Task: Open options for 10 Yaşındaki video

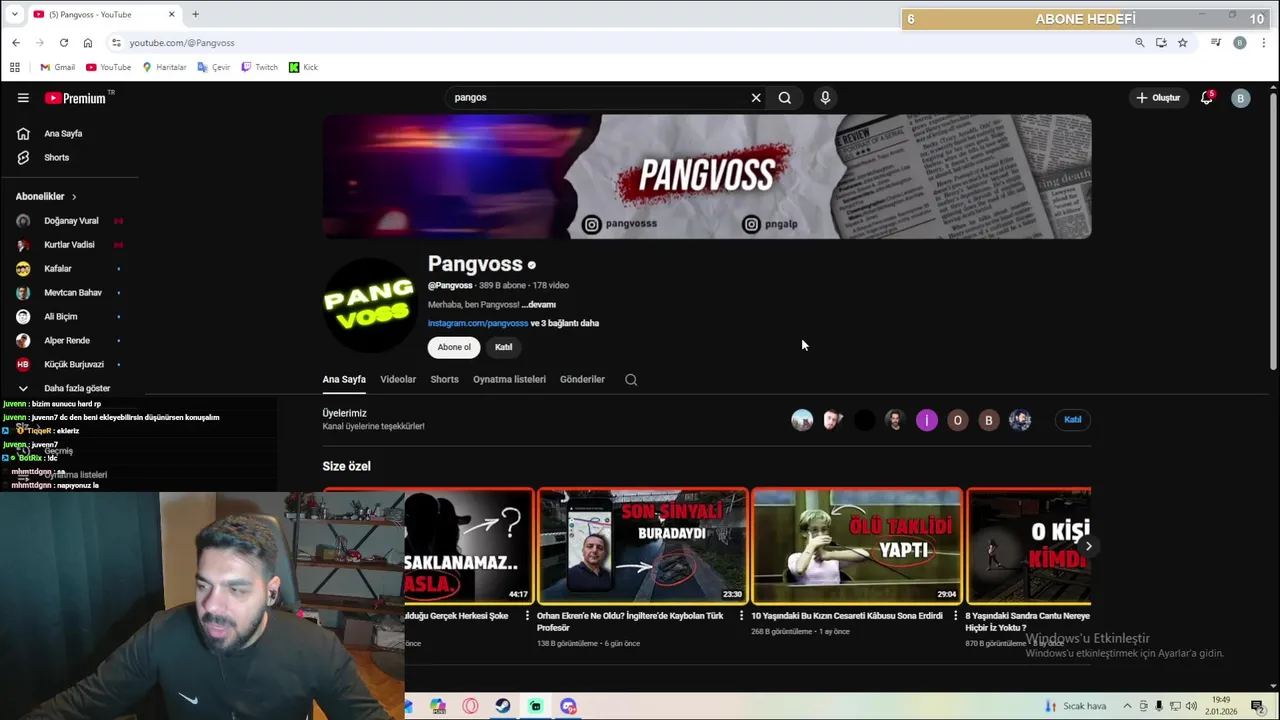Action: pyautogui.click(x=955, y=616)
